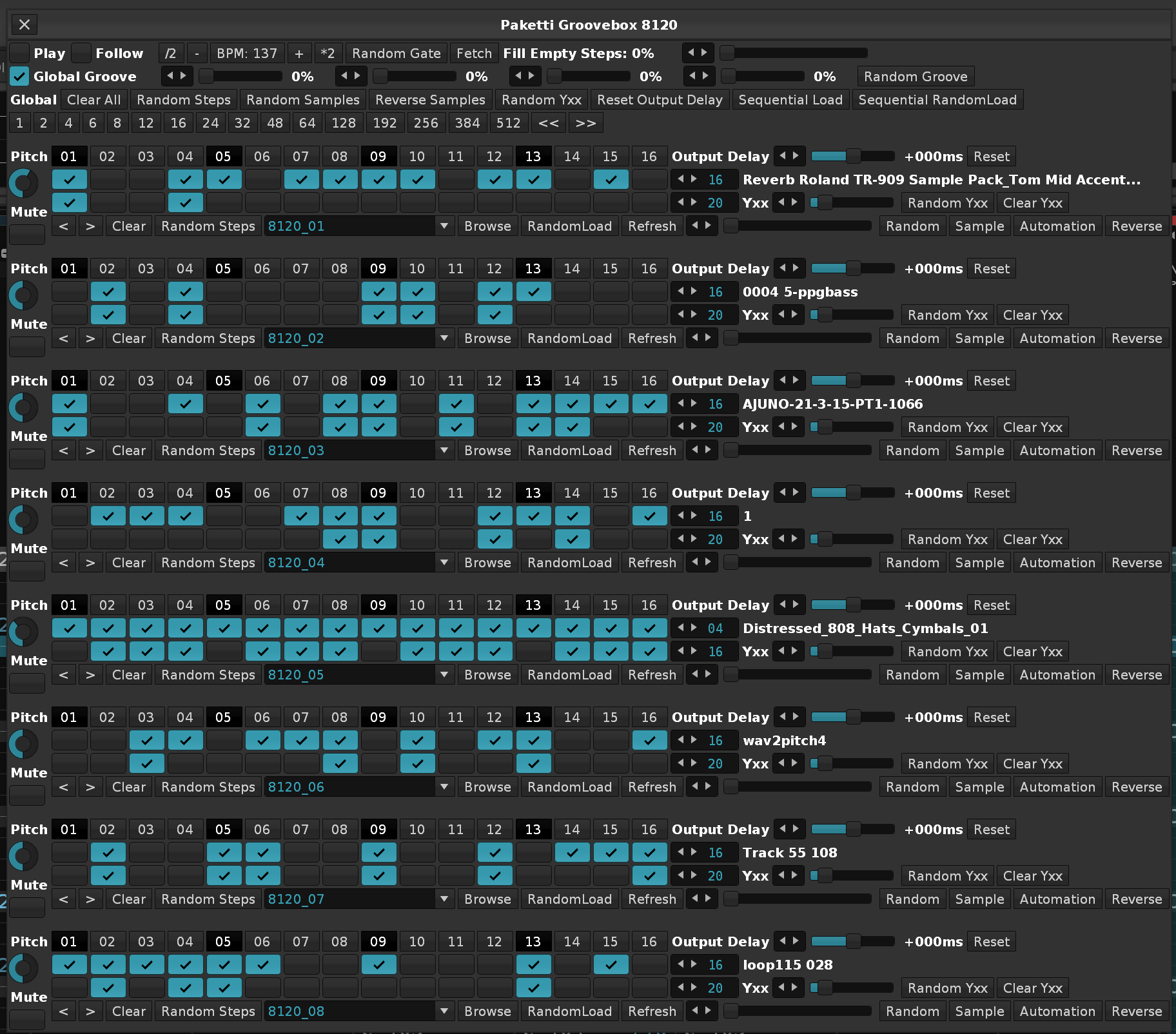1176x1034 pixels.
Task: Turn the pitch knob for the 8120_01 row
Action: [x=23, y=183]
